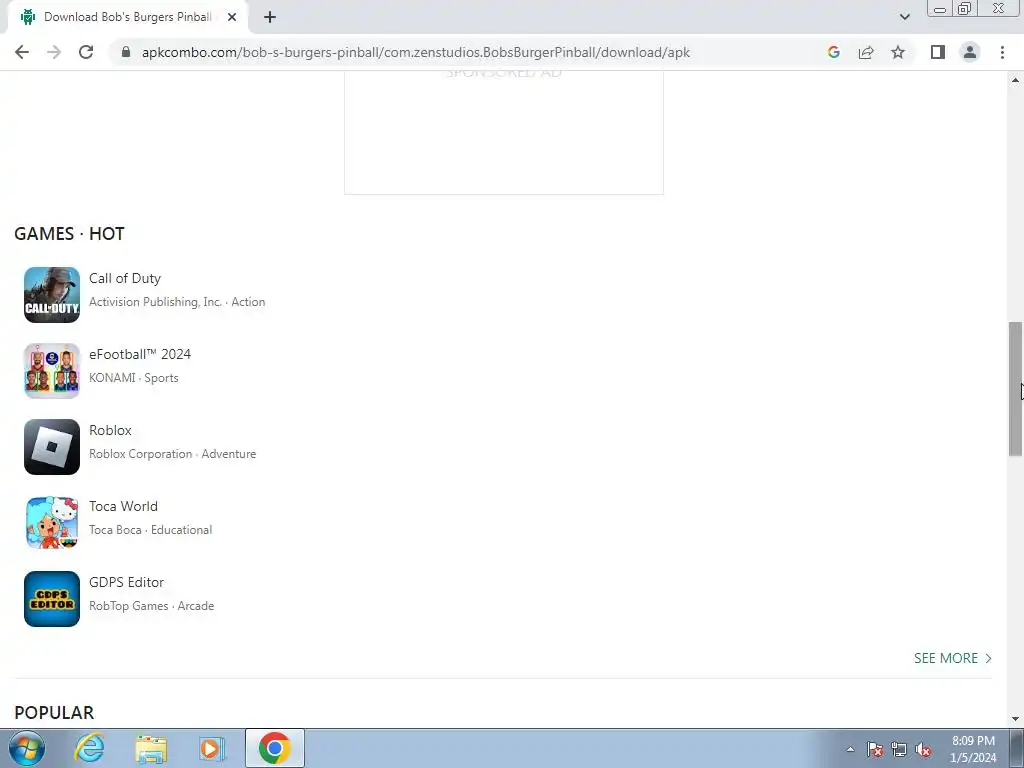Click 'Roblox Corporation · Adventure' text
This screenshot has width=1024, height=768.
[x=172, y=454]
